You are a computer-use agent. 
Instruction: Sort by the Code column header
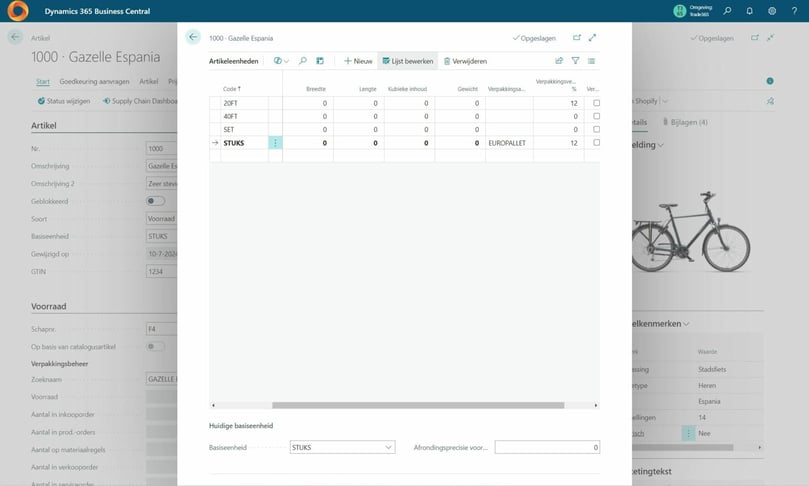232,89
